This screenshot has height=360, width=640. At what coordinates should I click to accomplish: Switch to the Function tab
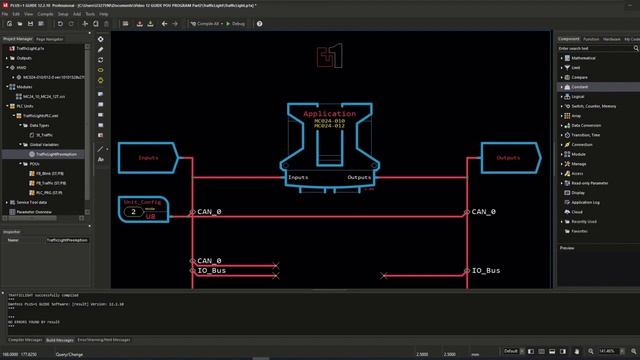pyautogui.click(x=591, y=39)
